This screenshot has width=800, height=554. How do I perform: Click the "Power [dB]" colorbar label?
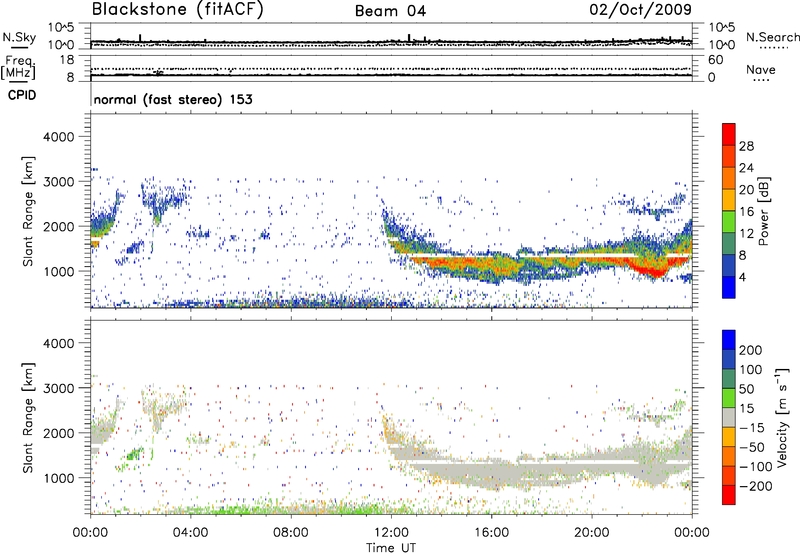coord(763,211)
